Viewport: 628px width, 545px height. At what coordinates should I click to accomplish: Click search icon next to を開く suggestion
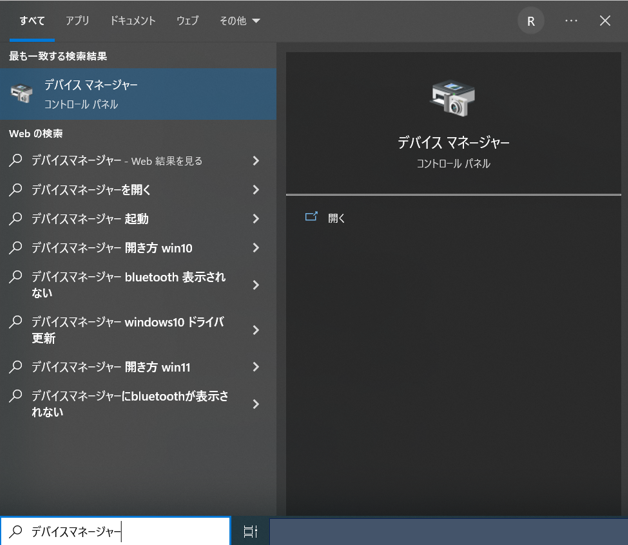(x=16, y=189)
